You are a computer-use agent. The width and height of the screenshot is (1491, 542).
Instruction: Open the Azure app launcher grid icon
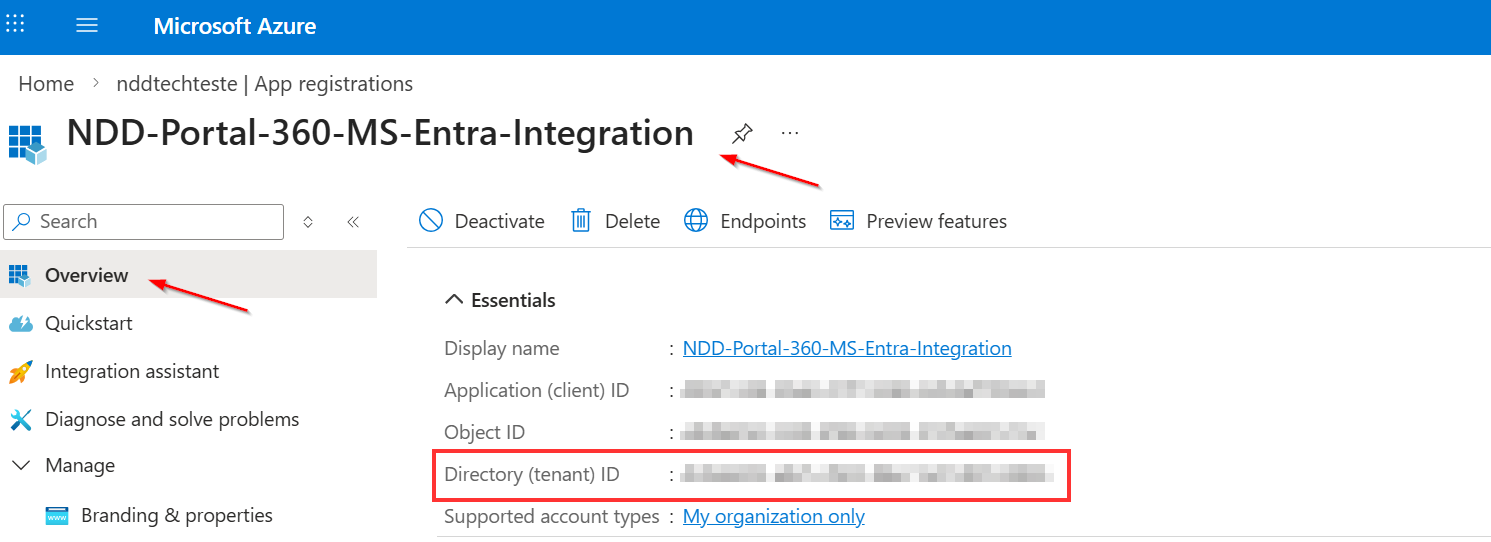tap(17, 26)
